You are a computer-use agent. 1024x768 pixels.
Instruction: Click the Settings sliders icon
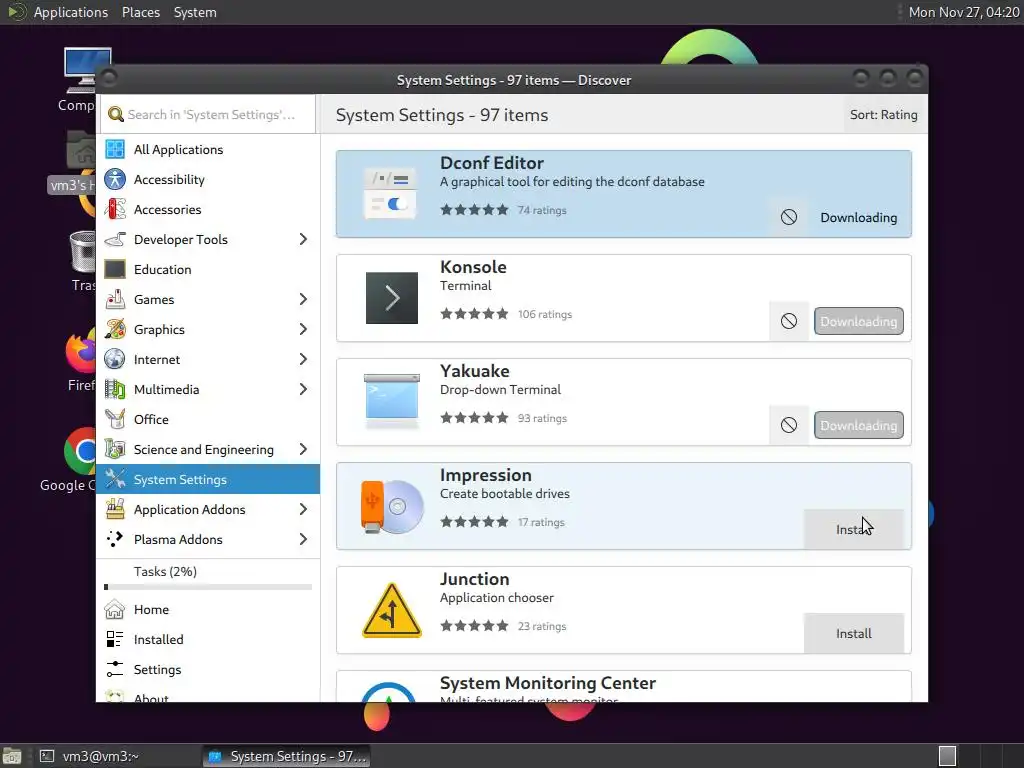click(115, 669)
